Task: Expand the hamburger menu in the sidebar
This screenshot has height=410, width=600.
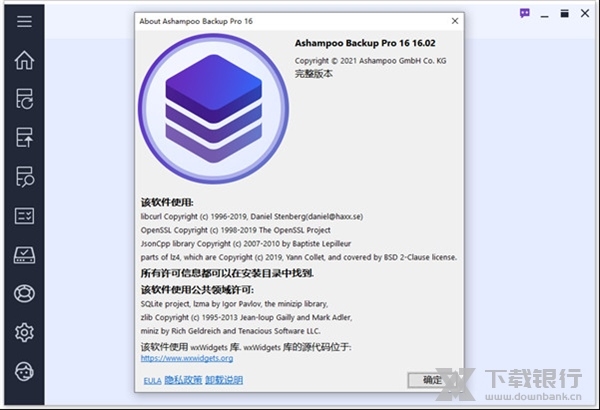Action: tap(24, 21)
